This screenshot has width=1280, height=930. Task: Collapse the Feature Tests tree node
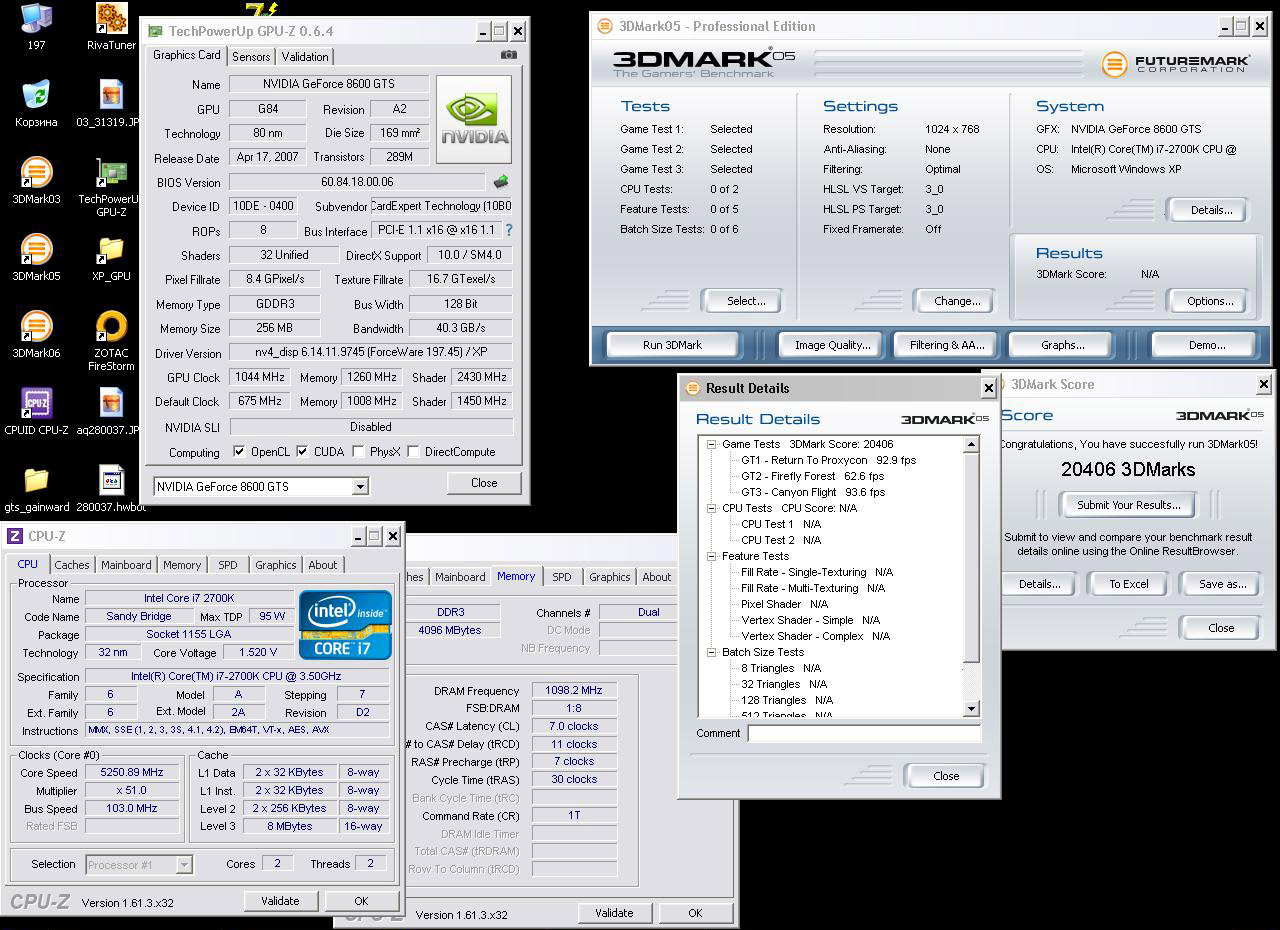pyautogui.click(x=711, y=556)
